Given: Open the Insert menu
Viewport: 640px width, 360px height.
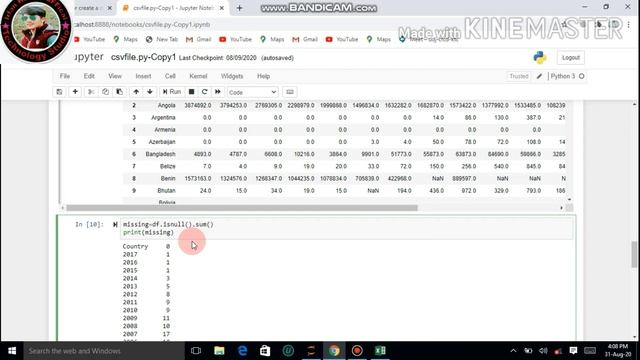Looking at the screenshot, I should [x=143, y=76].
